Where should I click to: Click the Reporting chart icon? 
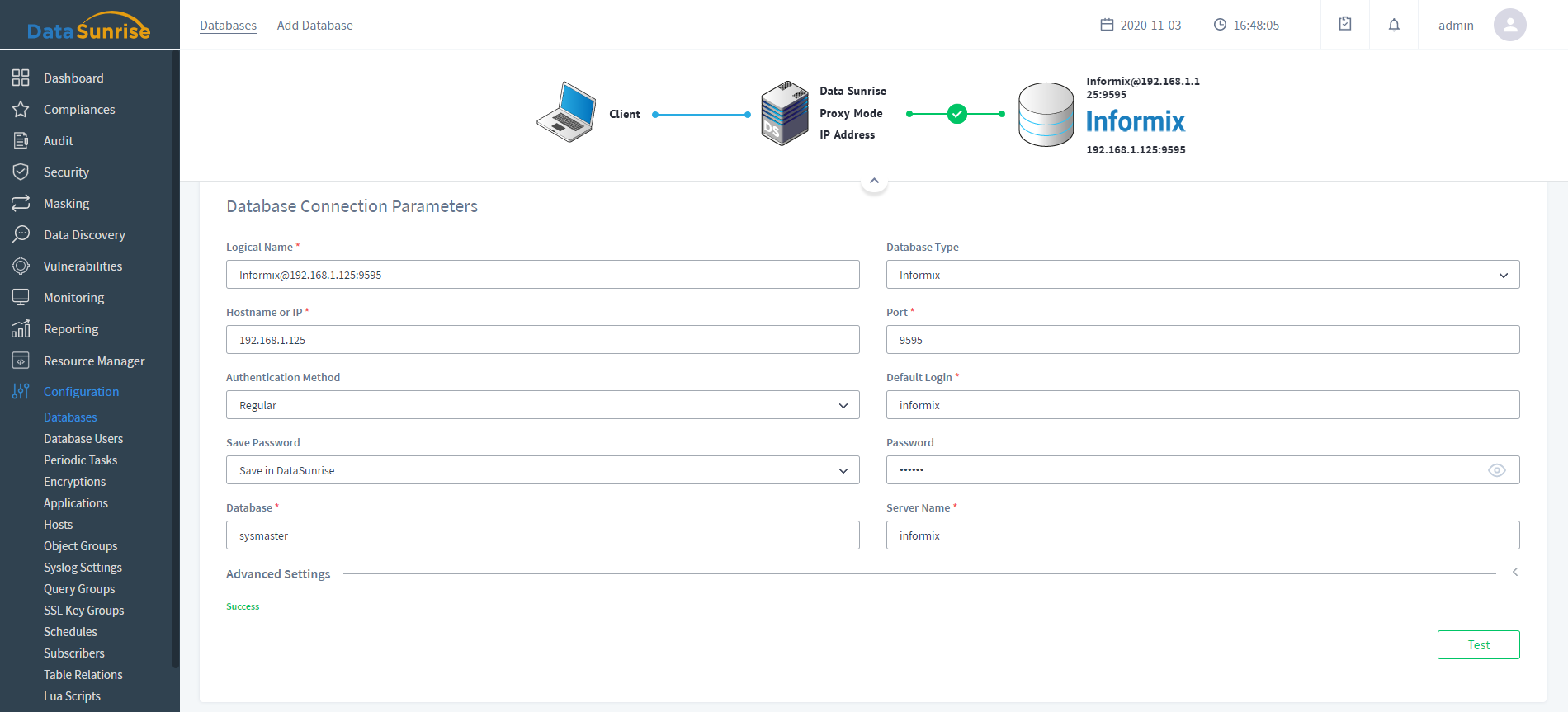coord(21,328)
